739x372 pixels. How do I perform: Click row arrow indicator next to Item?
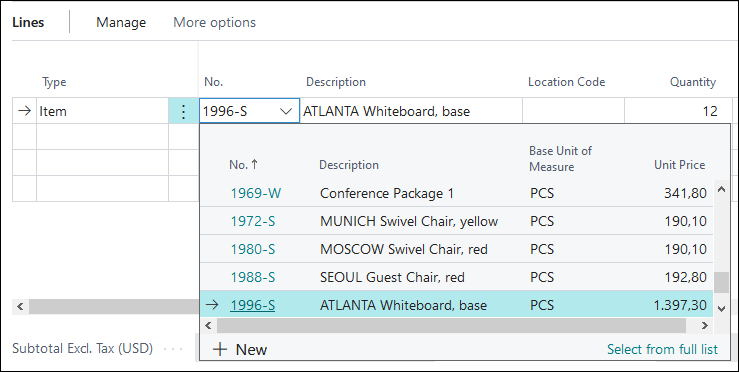coord(25,111)
